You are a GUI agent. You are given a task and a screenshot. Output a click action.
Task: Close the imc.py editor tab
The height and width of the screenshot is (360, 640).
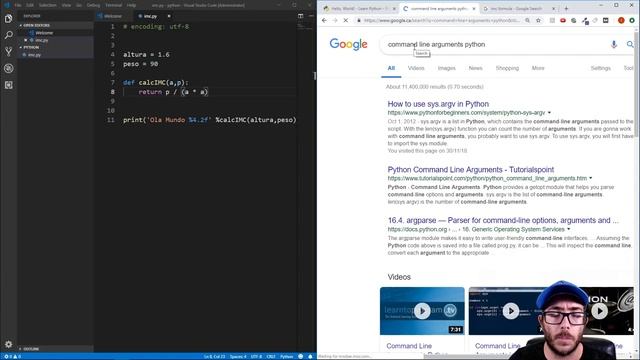169,16
